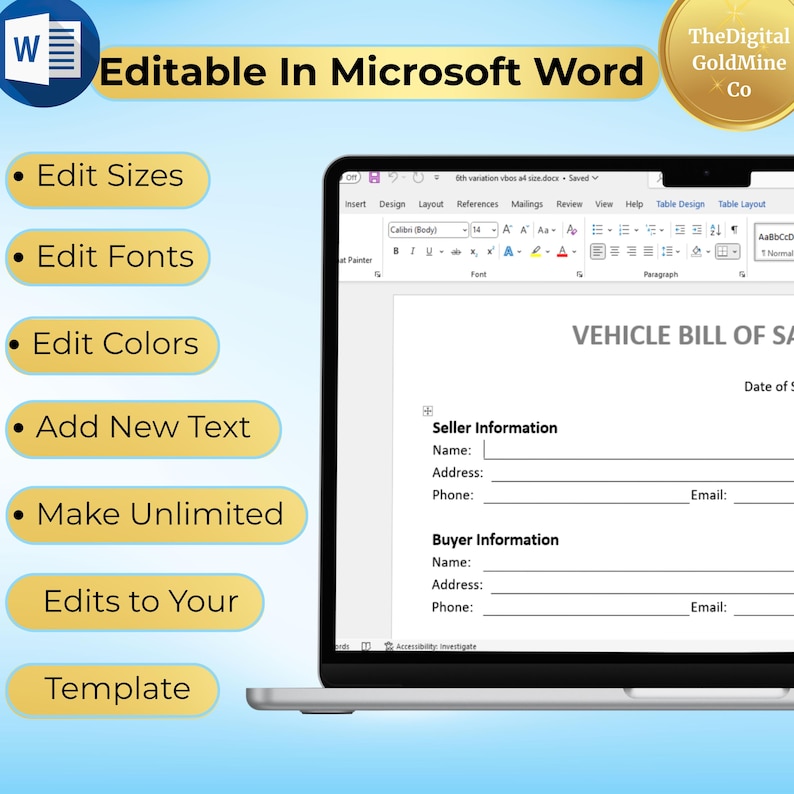This screenshot has height=794, width=794.
Task: Open the Table Design tab
Action: click(x=680, y=204)
